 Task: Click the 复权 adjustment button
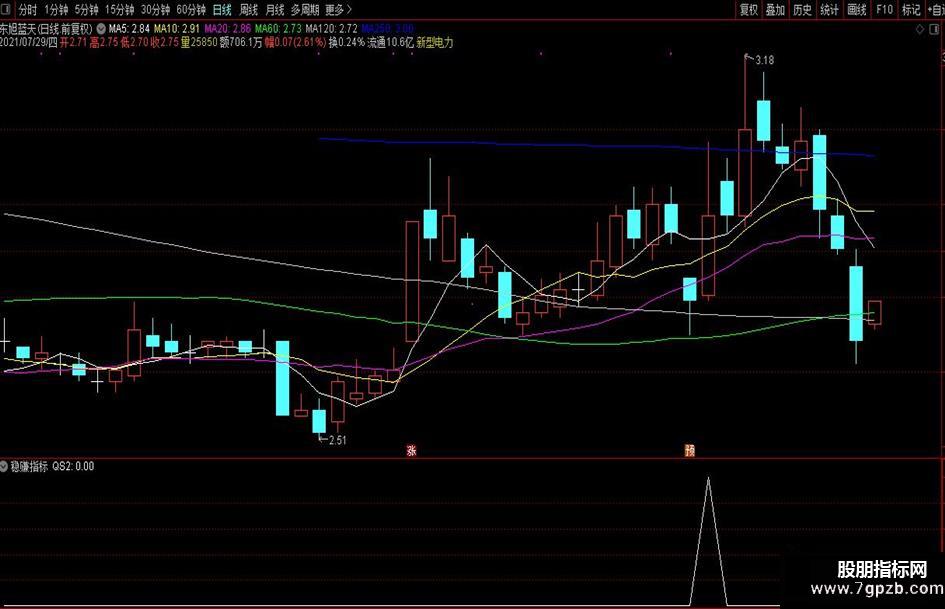point(749,9)
